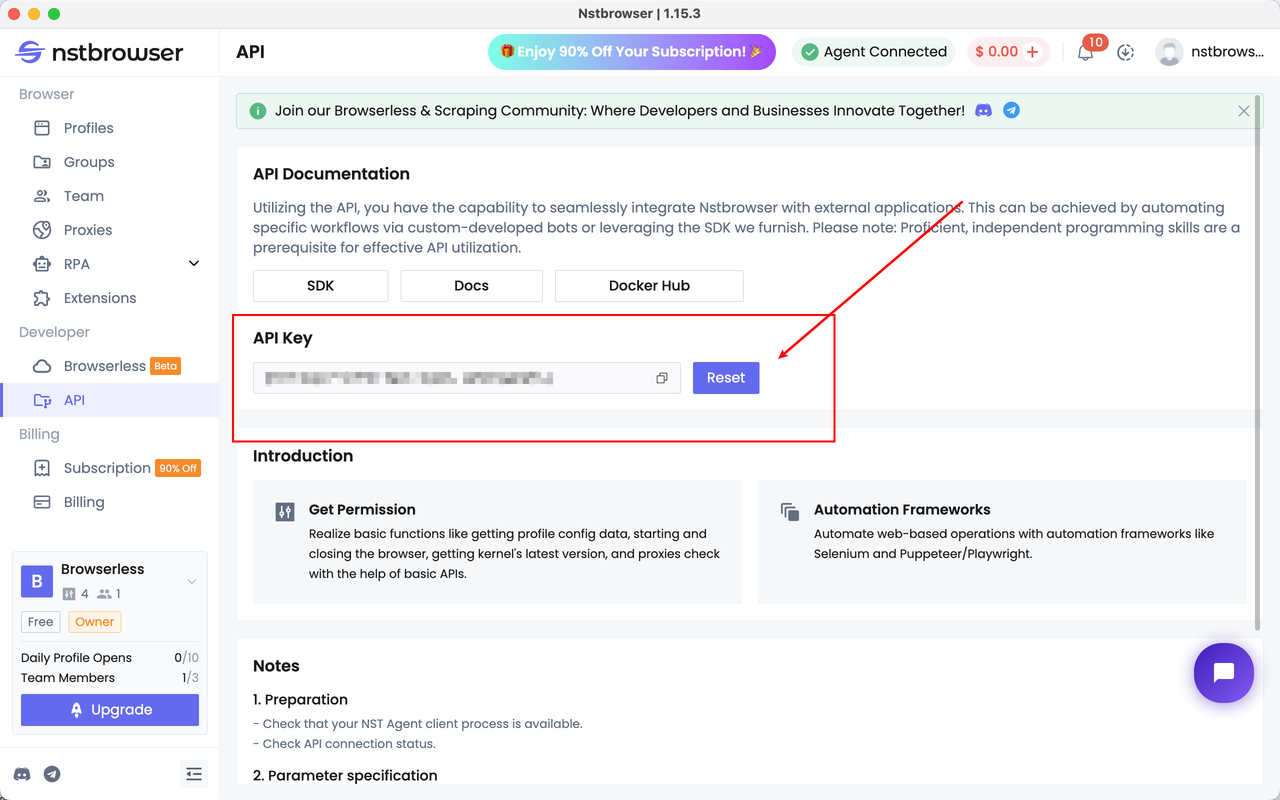Screen dimensions: 1280x800
Task: Click the Team people icon
Action: pyautogui.click(x=42, y=196)
